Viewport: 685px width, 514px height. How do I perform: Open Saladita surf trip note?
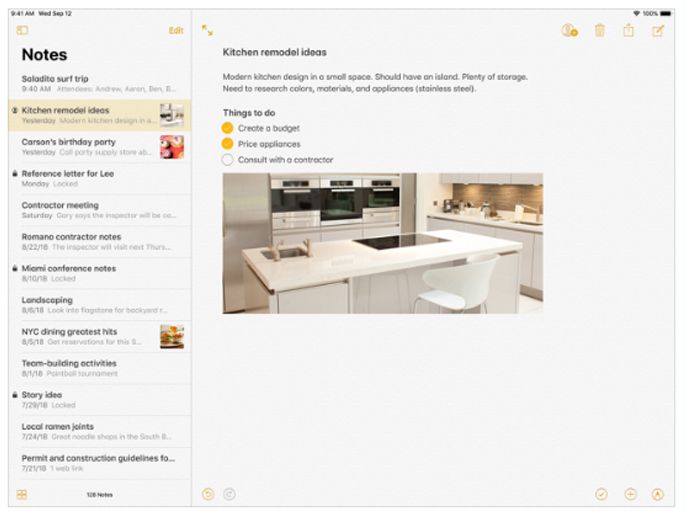tap(100, 83)
